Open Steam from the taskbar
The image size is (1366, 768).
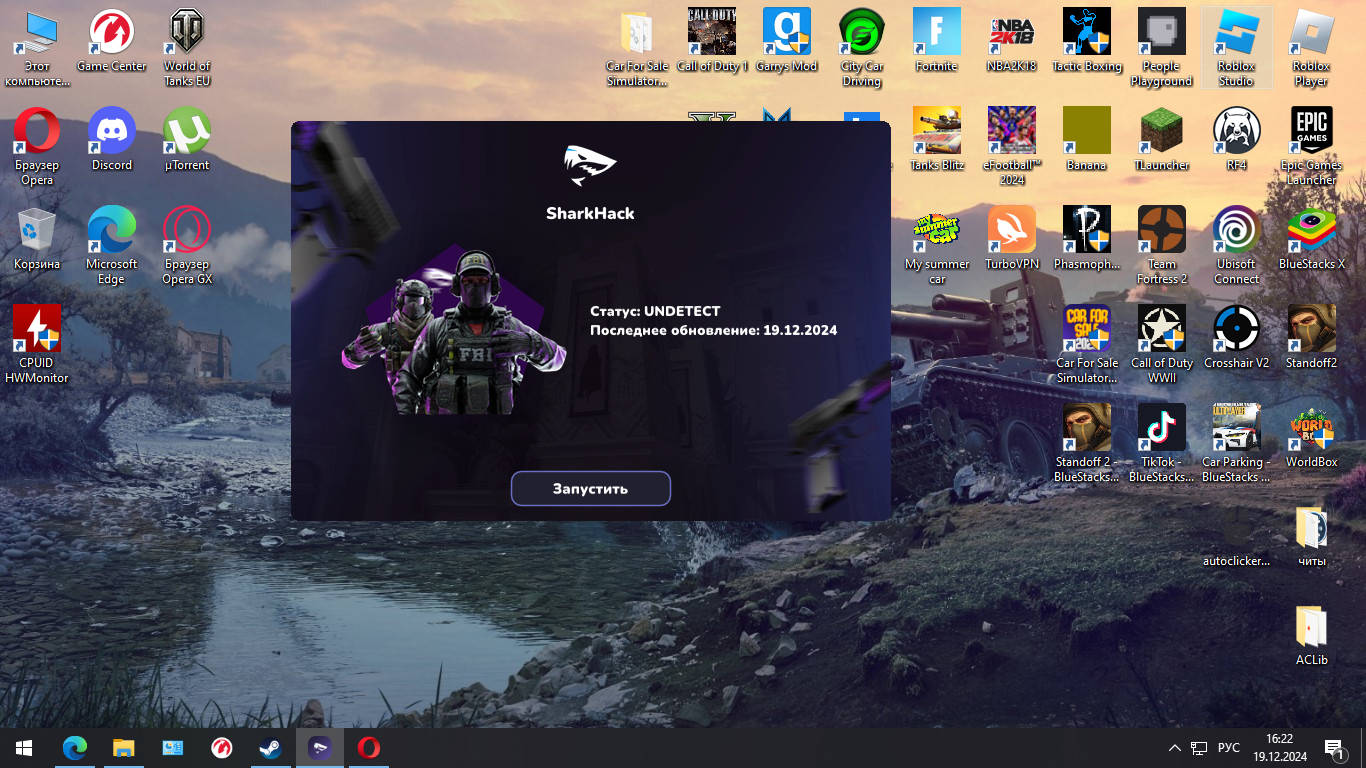tap(271, 748)
